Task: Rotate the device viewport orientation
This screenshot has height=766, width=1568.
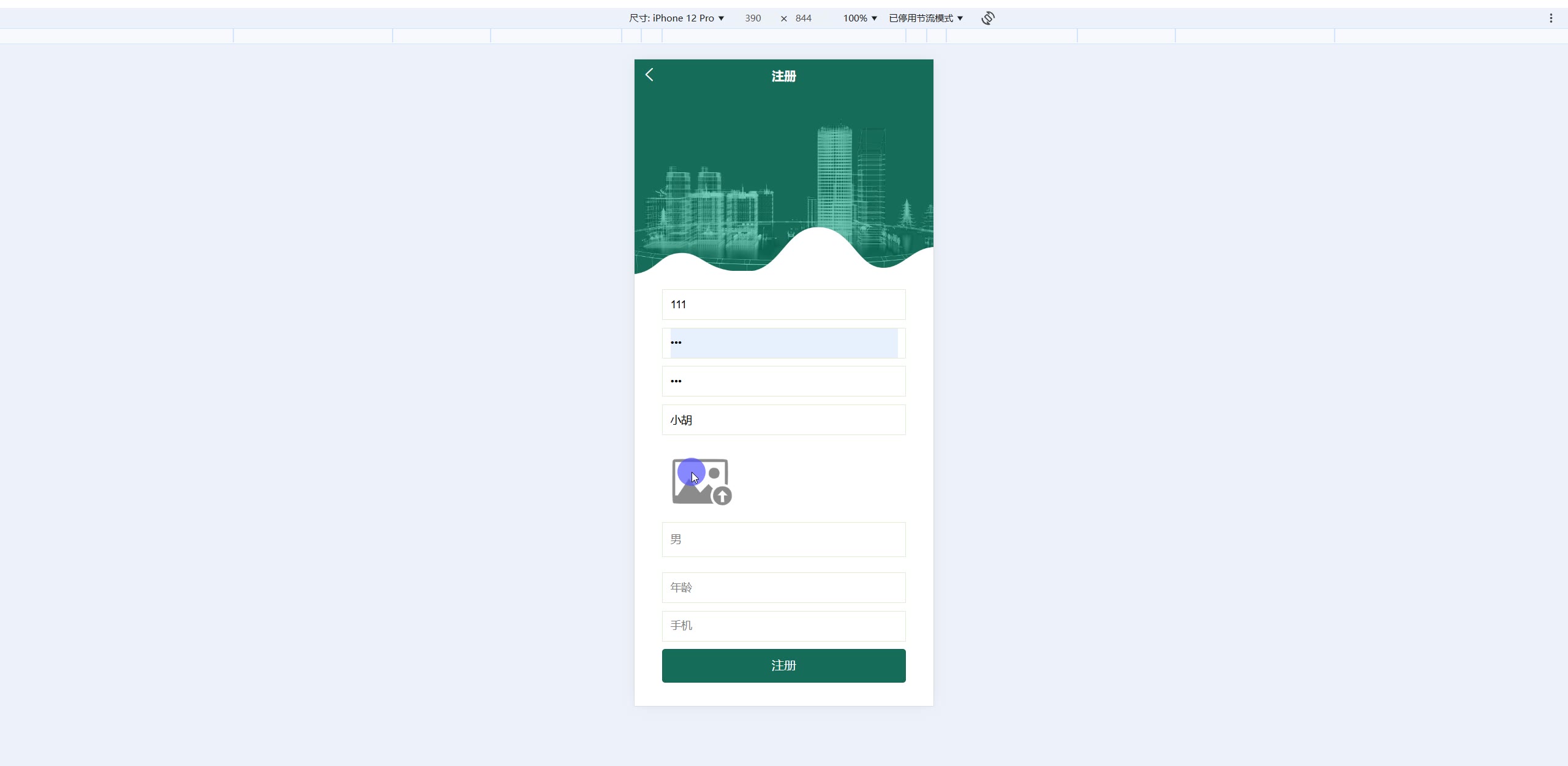Action: (x=987, y=18)
